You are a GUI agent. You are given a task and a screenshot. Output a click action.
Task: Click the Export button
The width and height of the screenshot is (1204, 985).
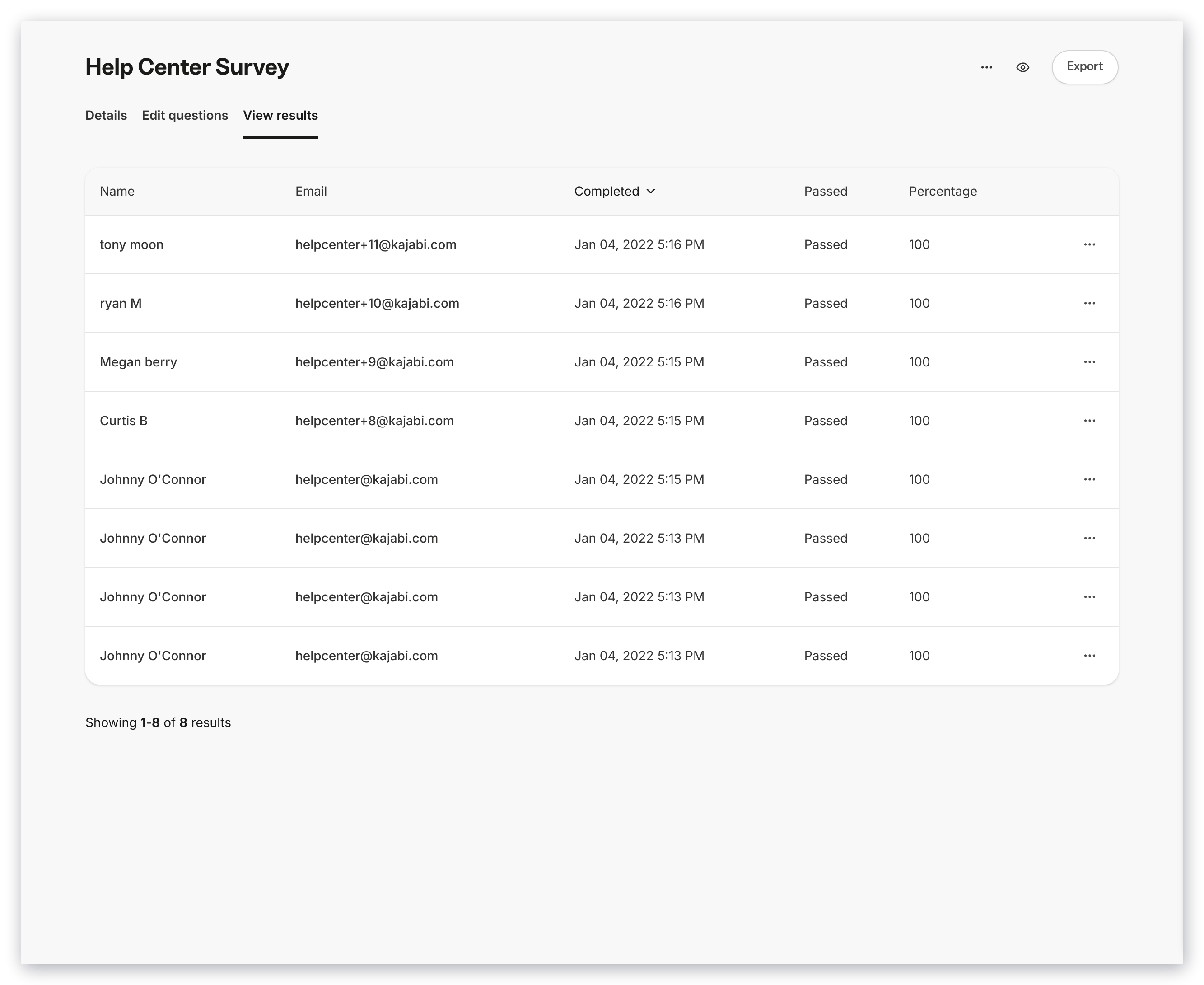coord(1084,67)
